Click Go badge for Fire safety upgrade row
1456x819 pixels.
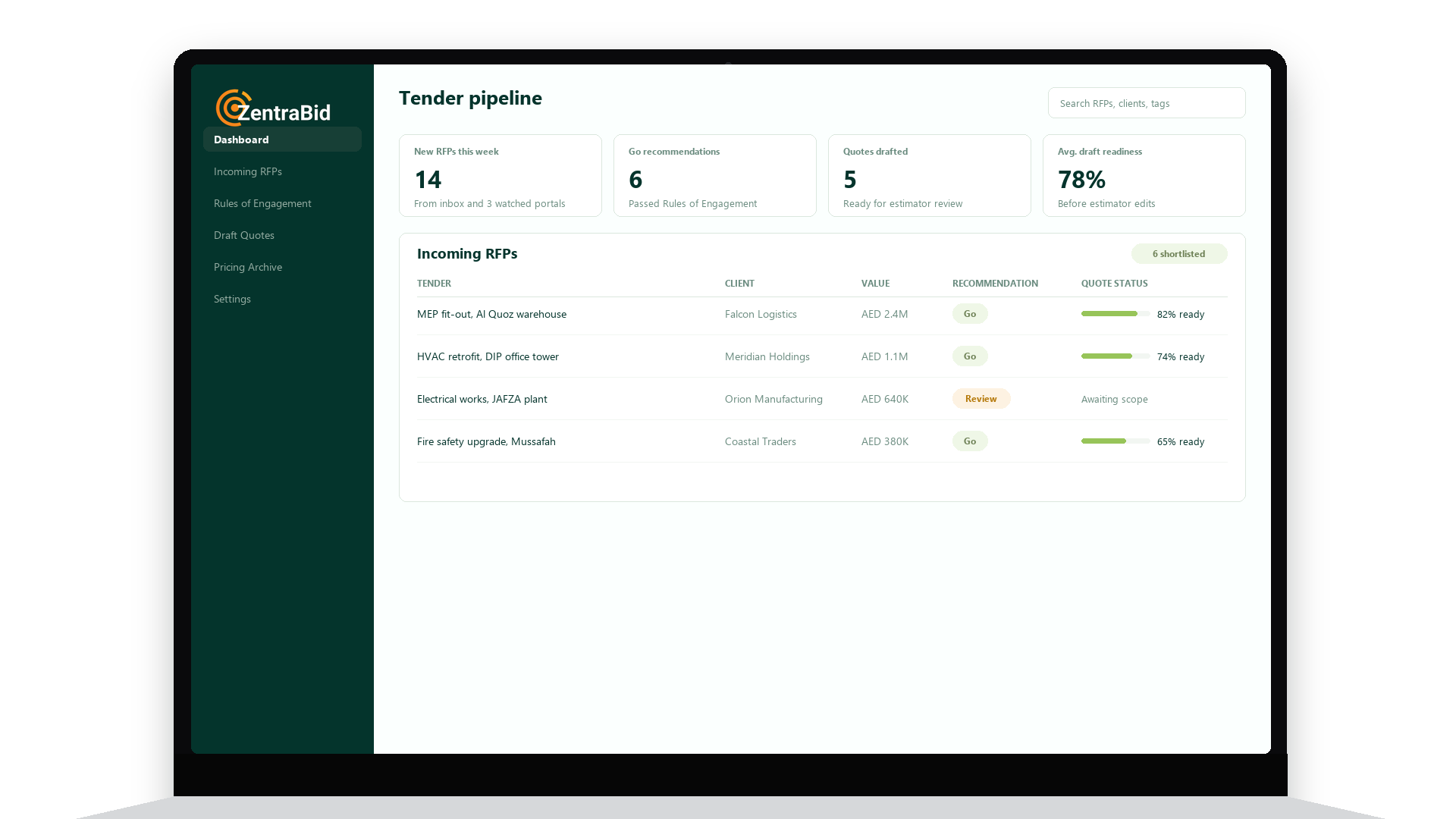[x=970, y=441]
